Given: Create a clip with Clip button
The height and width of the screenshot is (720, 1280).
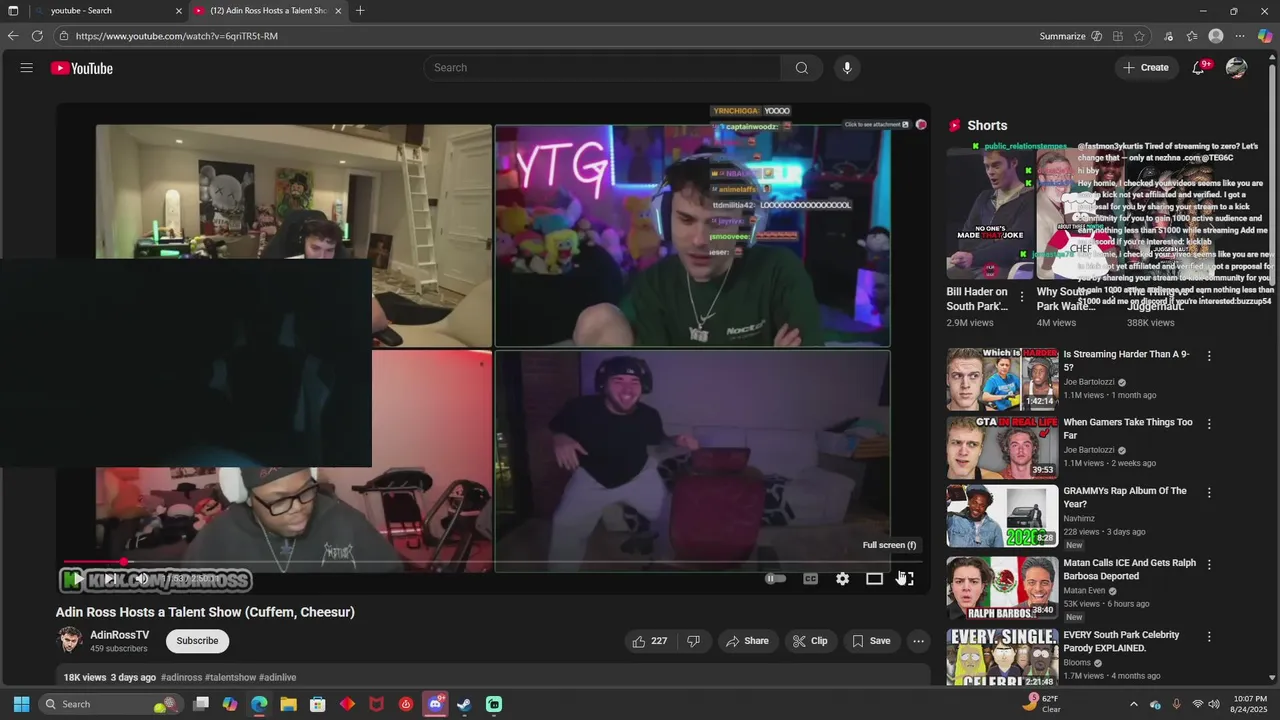Looking at the screenshot, I should (810, 641).
